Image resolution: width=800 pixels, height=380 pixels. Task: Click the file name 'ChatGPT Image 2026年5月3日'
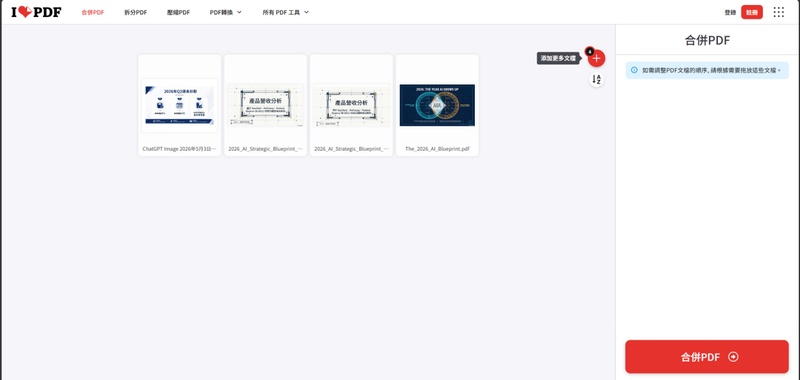180,149
